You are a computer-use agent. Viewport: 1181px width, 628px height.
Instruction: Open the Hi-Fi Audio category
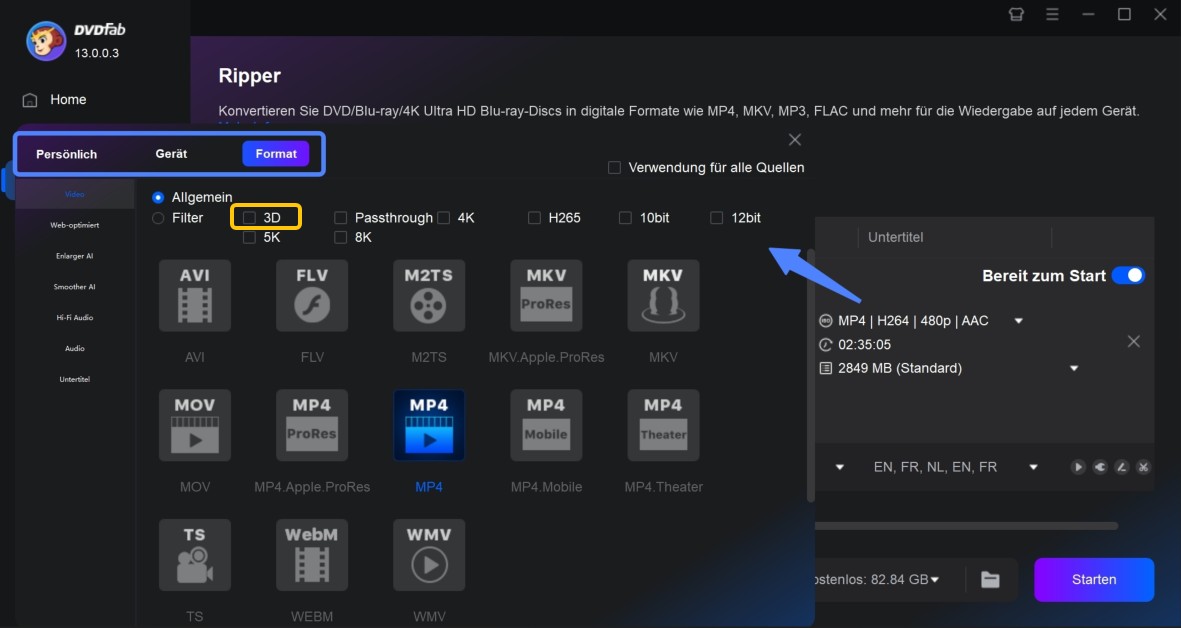75,318
